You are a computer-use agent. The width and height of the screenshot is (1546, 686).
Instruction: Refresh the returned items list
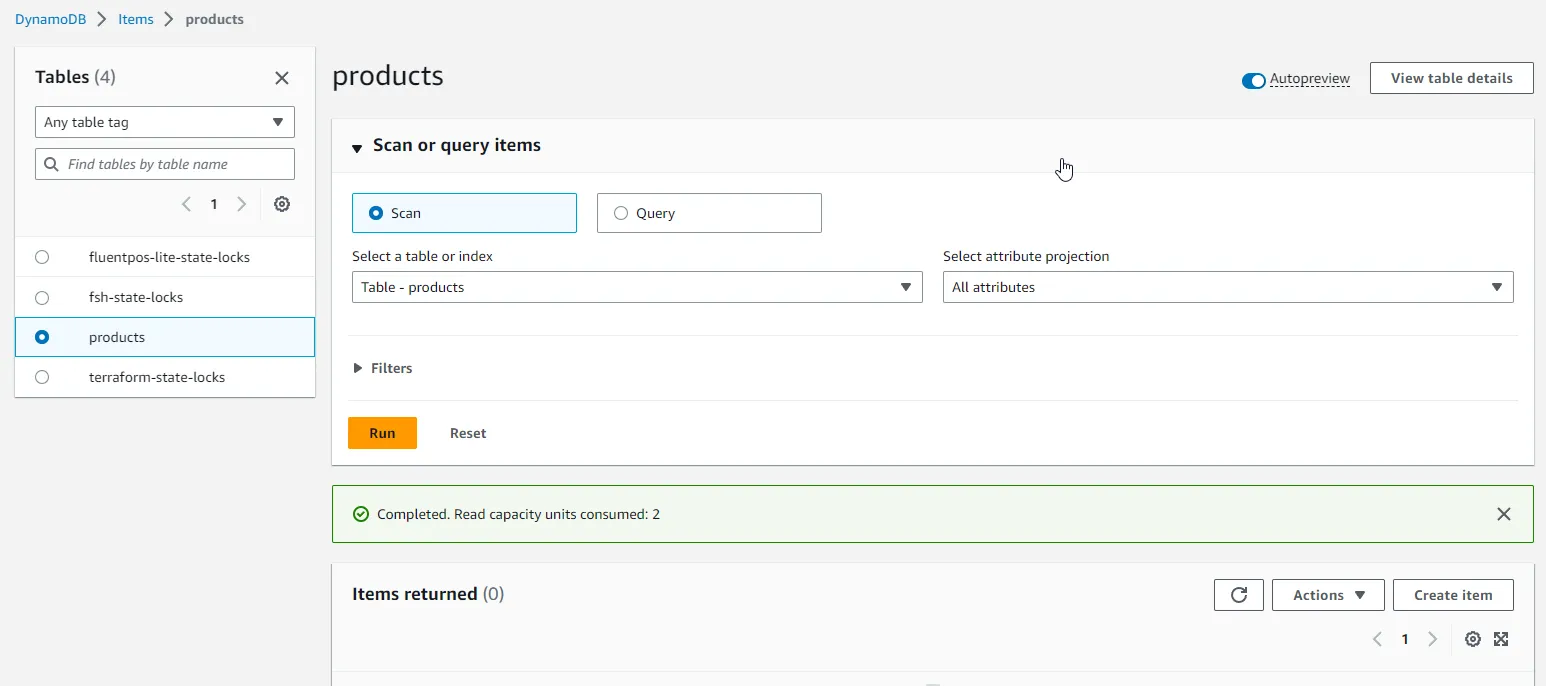point(1238,594)
